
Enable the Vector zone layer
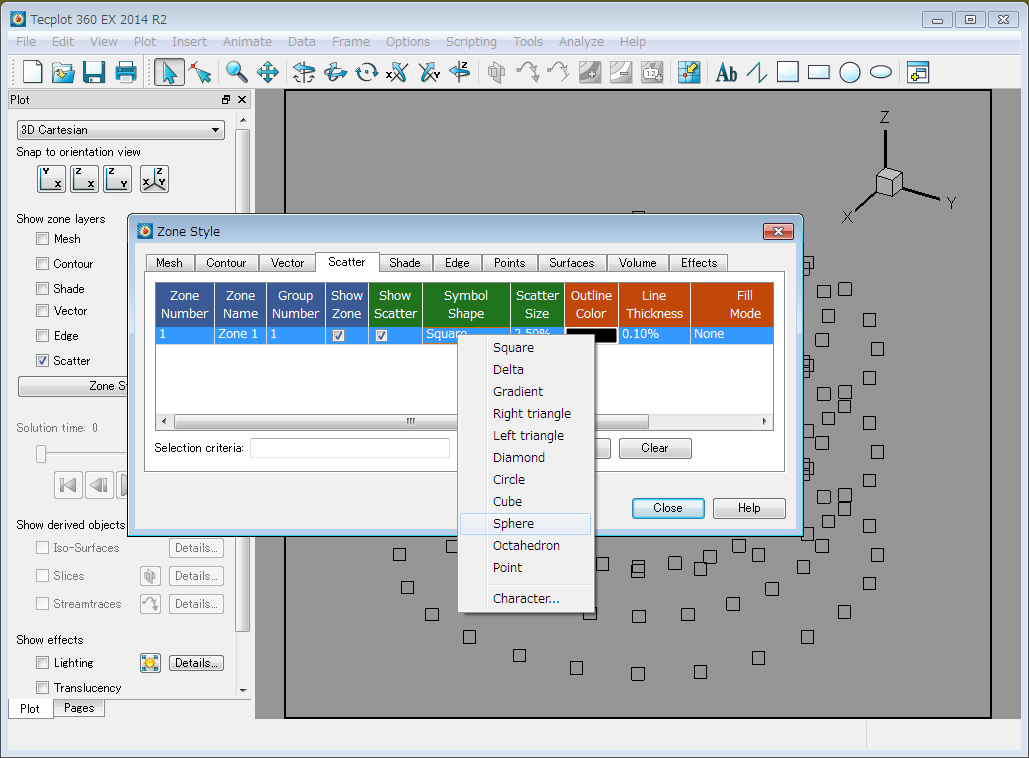pos(43,310)
